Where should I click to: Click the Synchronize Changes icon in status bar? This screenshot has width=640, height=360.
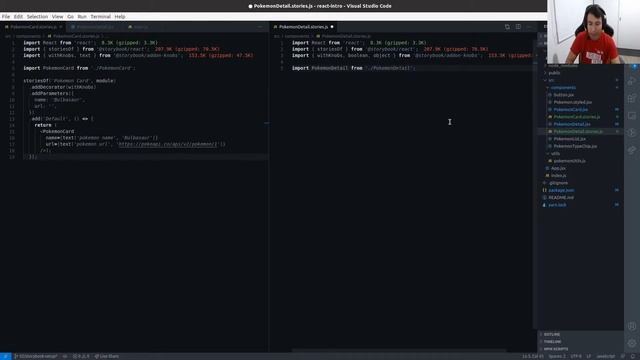[x=64, y=356]
